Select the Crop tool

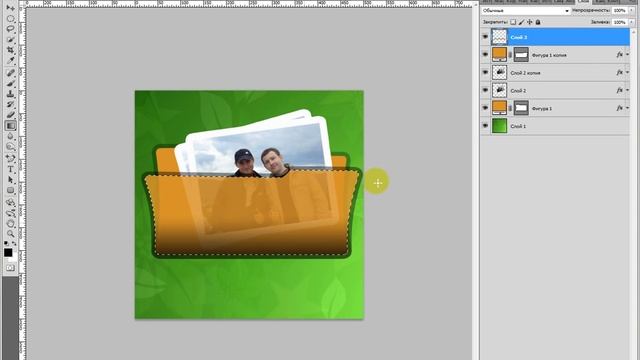pyautogui.click(x=10, y=50)
